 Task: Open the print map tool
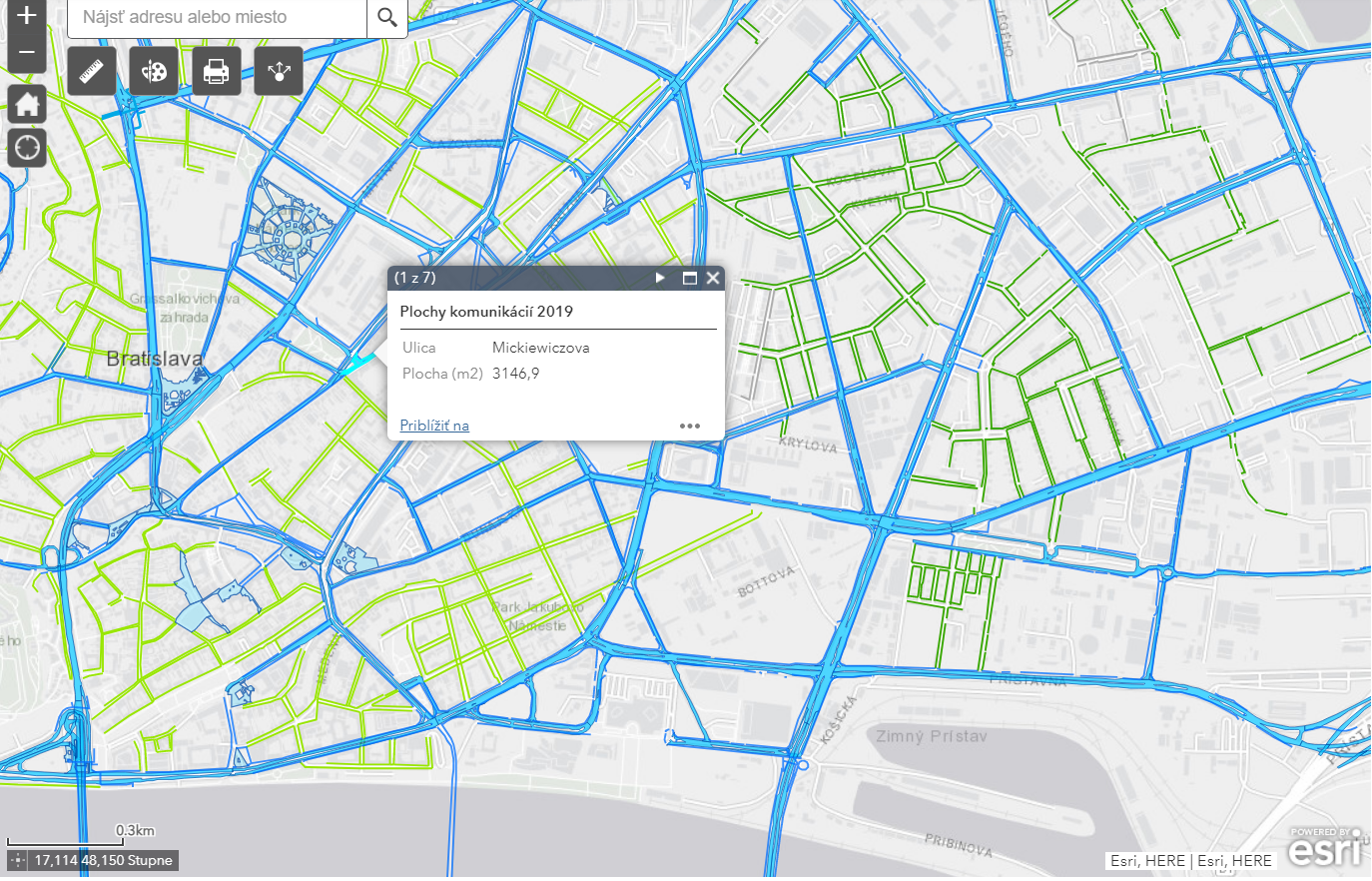pyautogui.click(x=216, y=71)
